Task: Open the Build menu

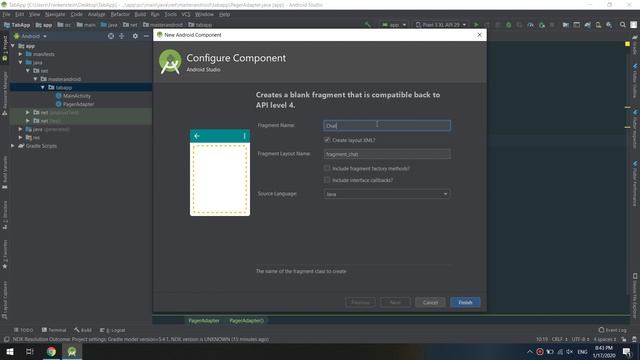Action: (140, 14)
